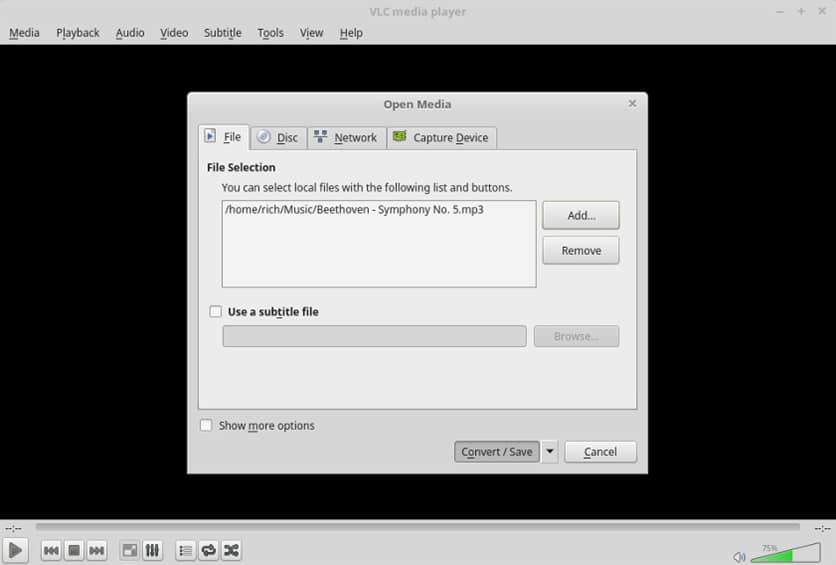Stop playback with the Stop button

pos(74,550)
